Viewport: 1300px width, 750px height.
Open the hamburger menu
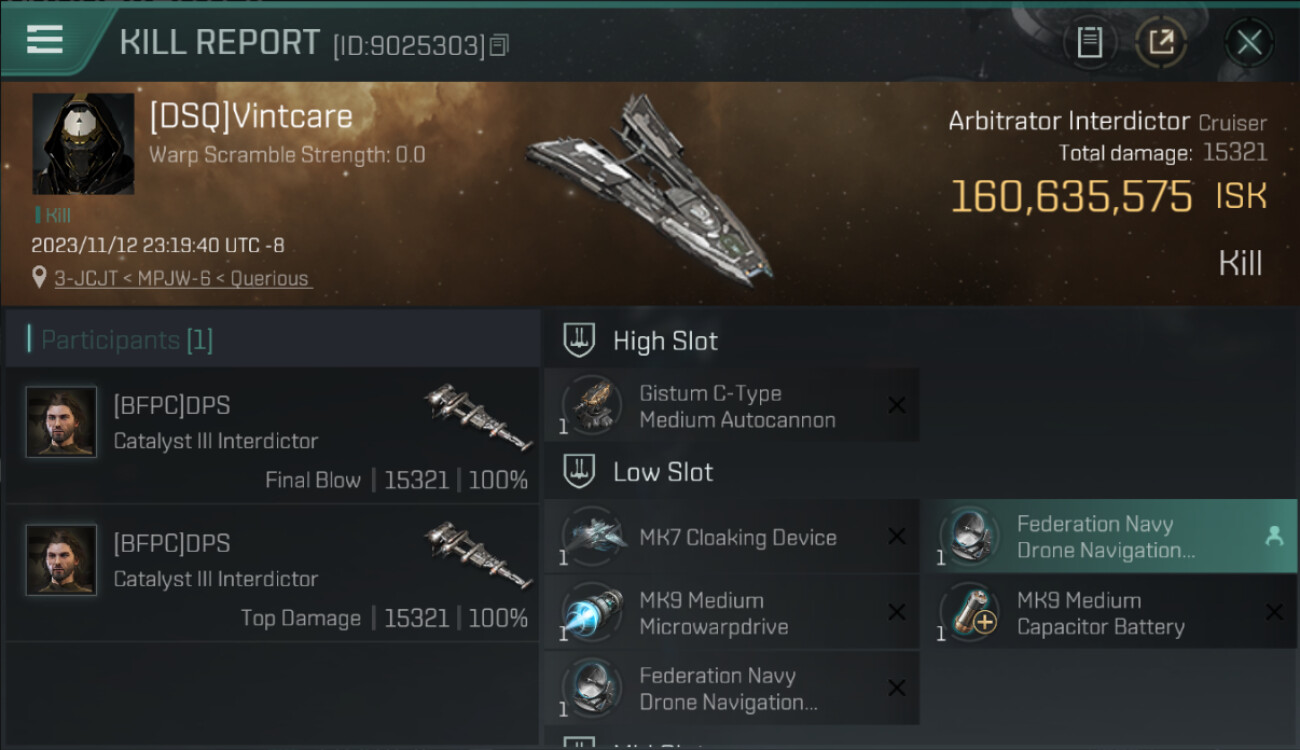point(45,40)
